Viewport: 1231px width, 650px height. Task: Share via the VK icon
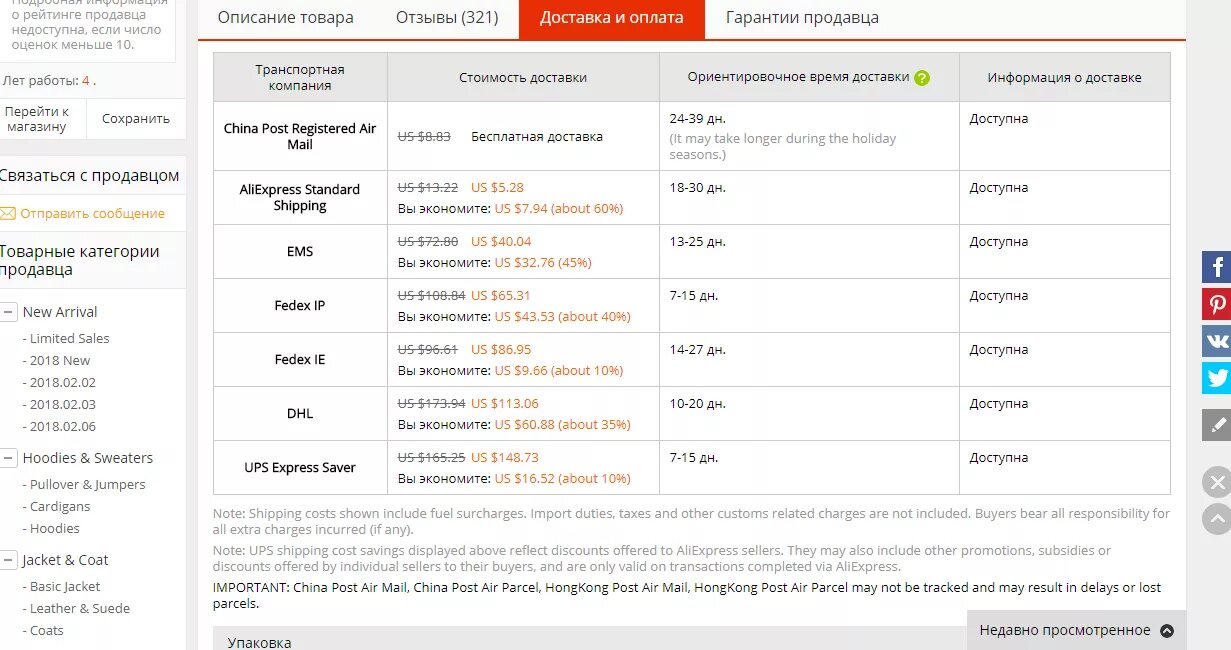coord(1216,341)
